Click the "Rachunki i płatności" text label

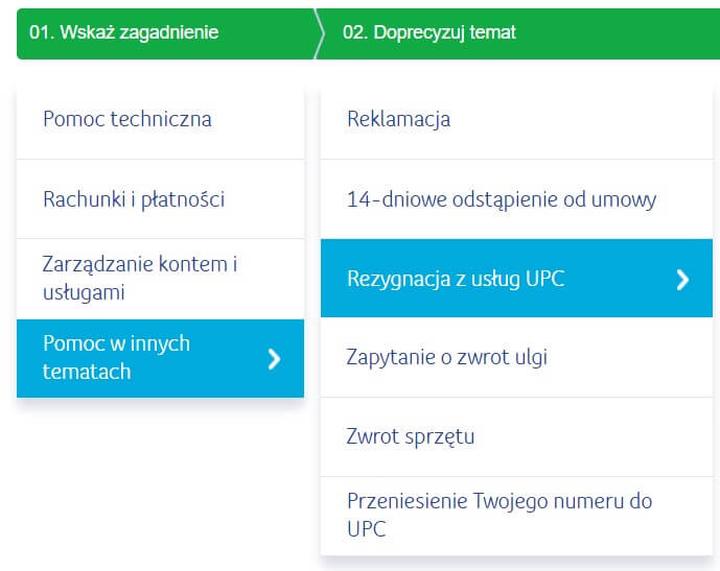133,199
